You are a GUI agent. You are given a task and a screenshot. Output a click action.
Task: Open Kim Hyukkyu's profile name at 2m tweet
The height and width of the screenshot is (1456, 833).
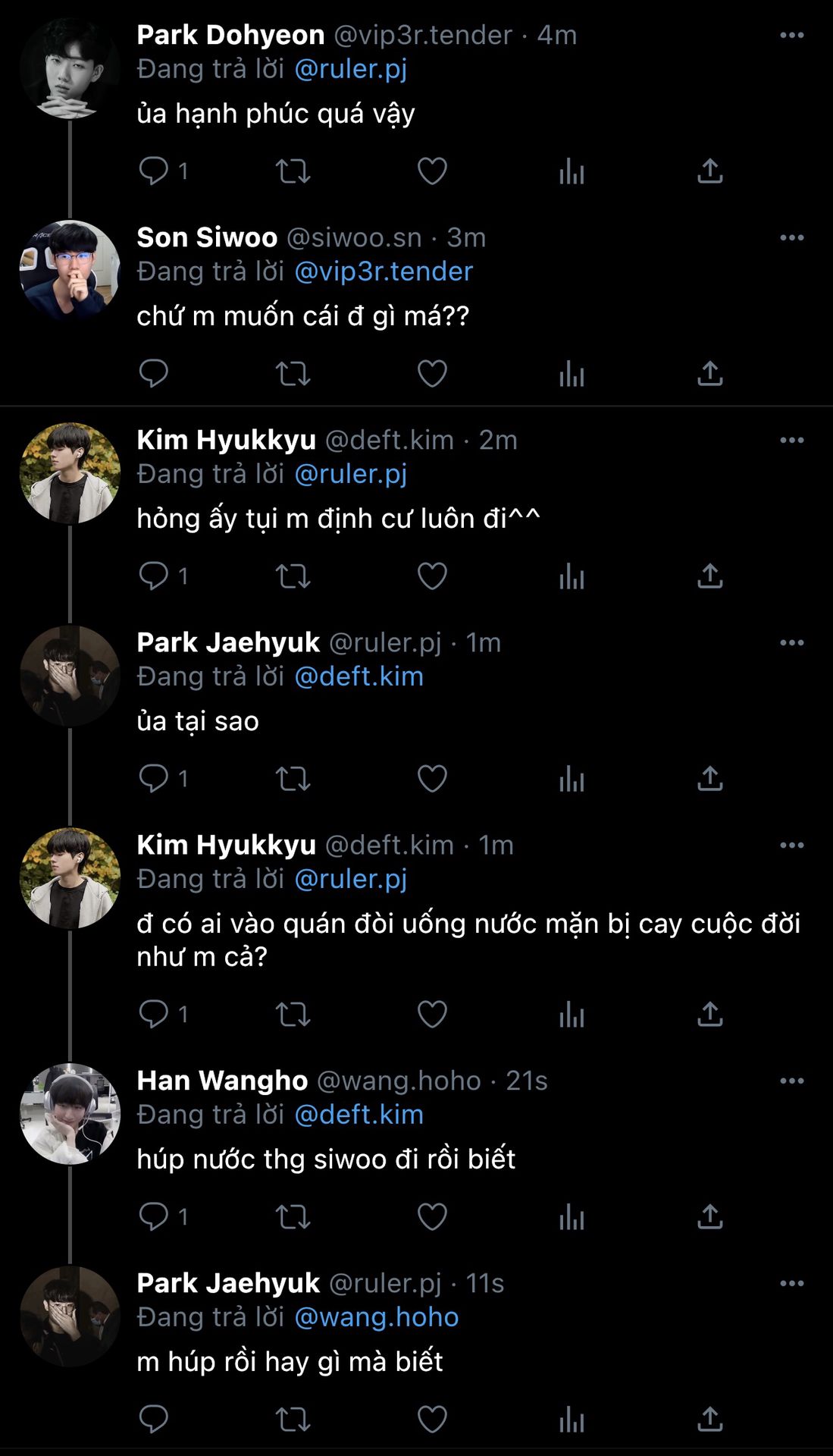(226, 440)
